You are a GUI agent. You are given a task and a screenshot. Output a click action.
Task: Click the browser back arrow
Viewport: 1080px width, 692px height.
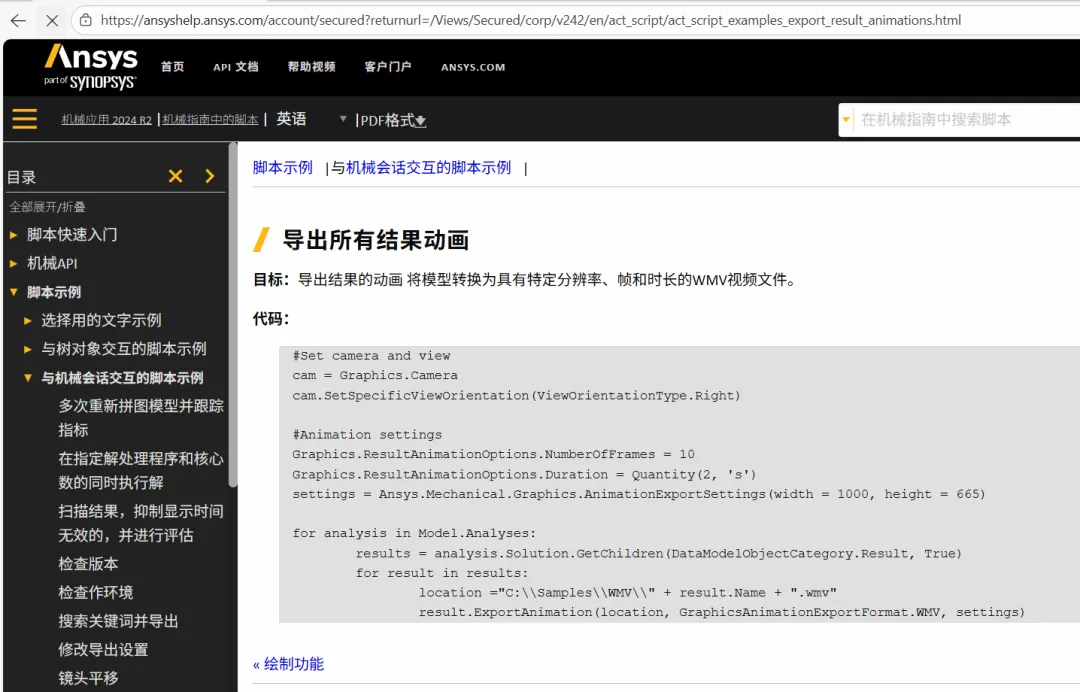[19, 21]
